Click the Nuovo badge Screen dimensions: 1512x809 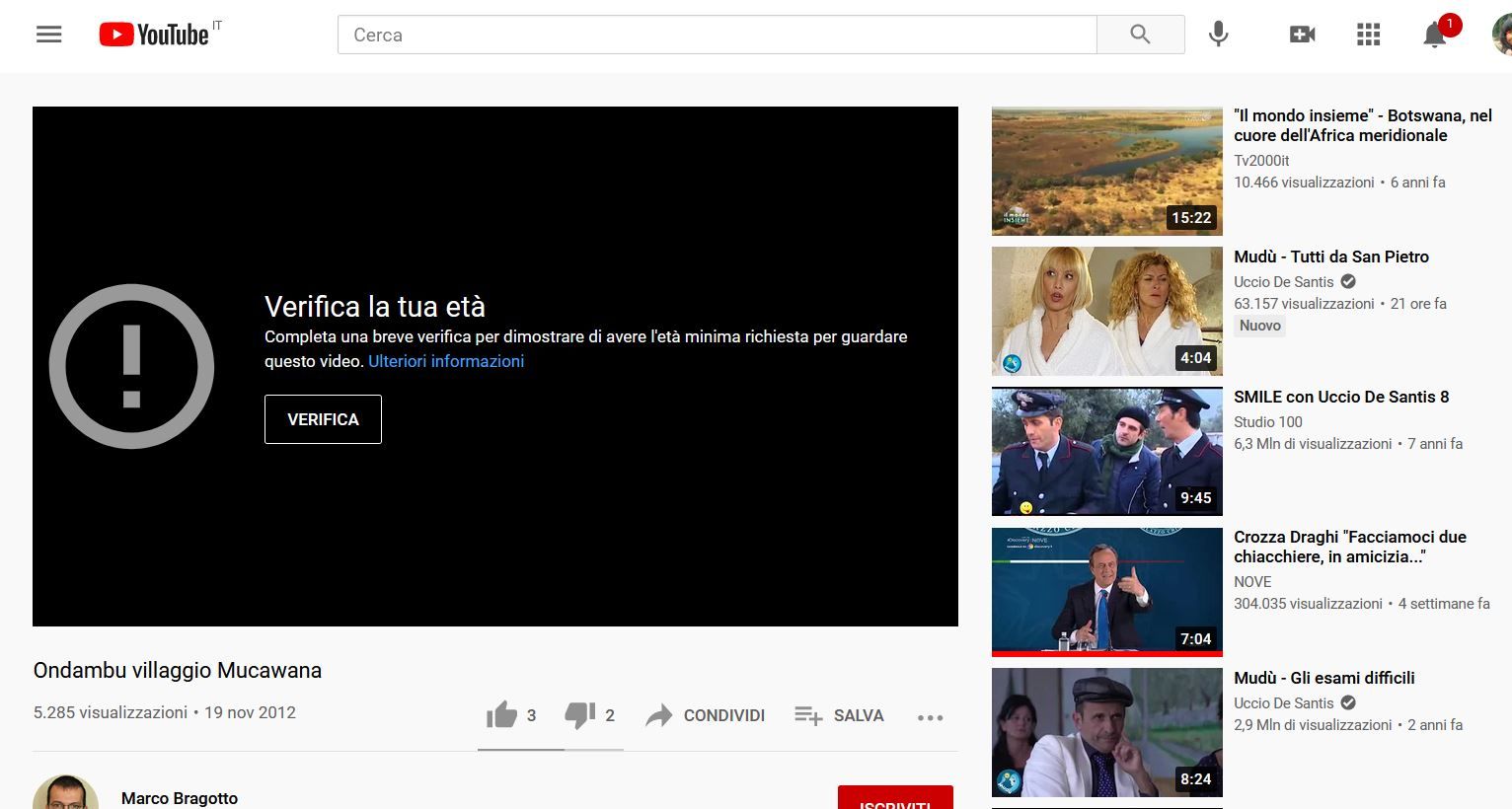[1260, 326]
